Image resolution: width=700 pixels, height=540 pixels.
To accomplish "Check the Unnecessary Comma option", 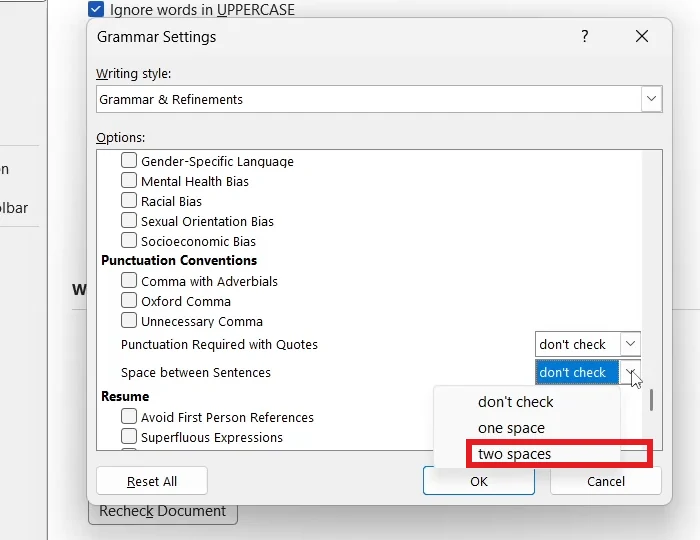I will (129, 321).
